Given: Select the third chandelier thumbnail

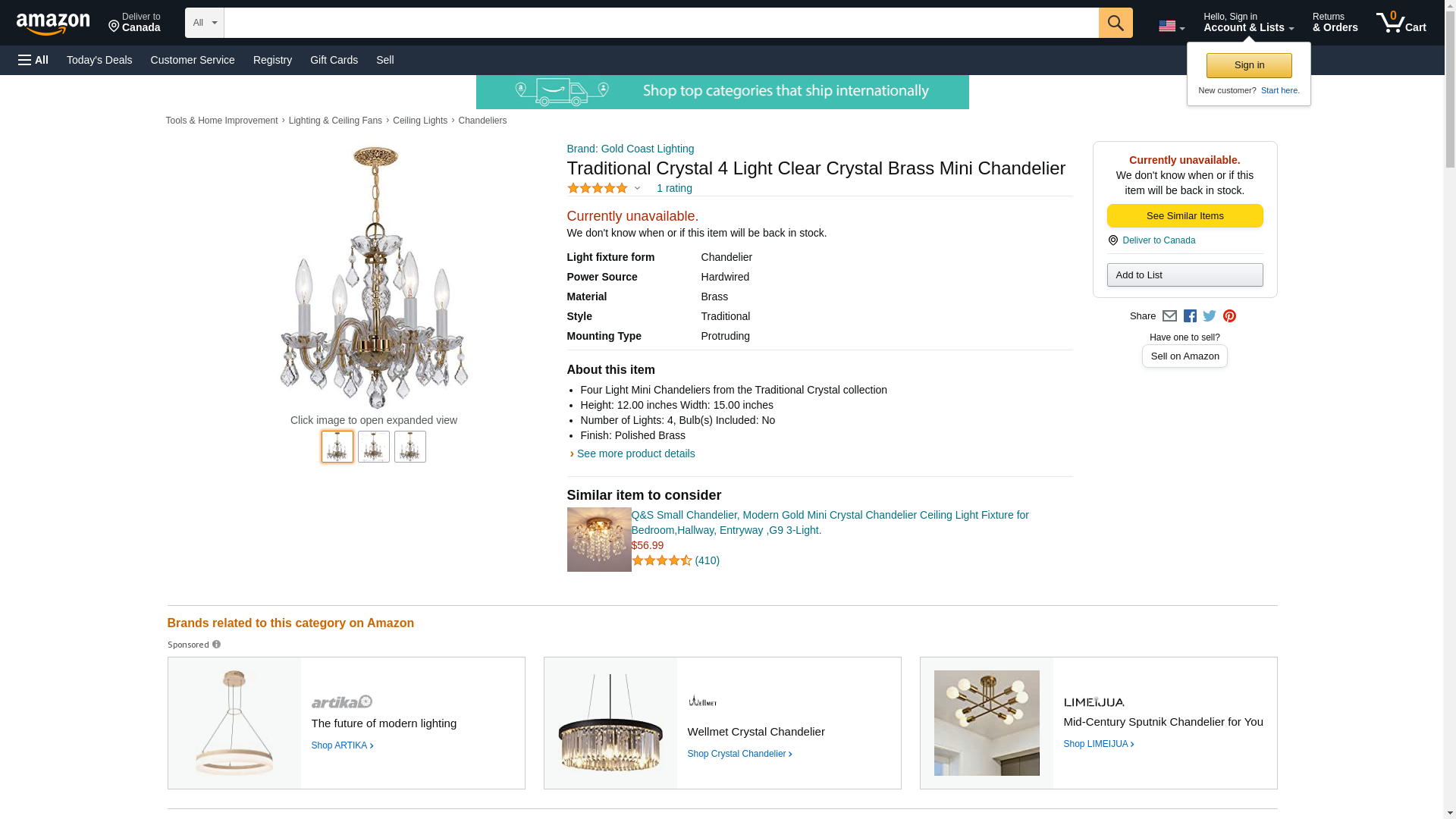Looking at the screenshot, I should (x=410, y=447).
